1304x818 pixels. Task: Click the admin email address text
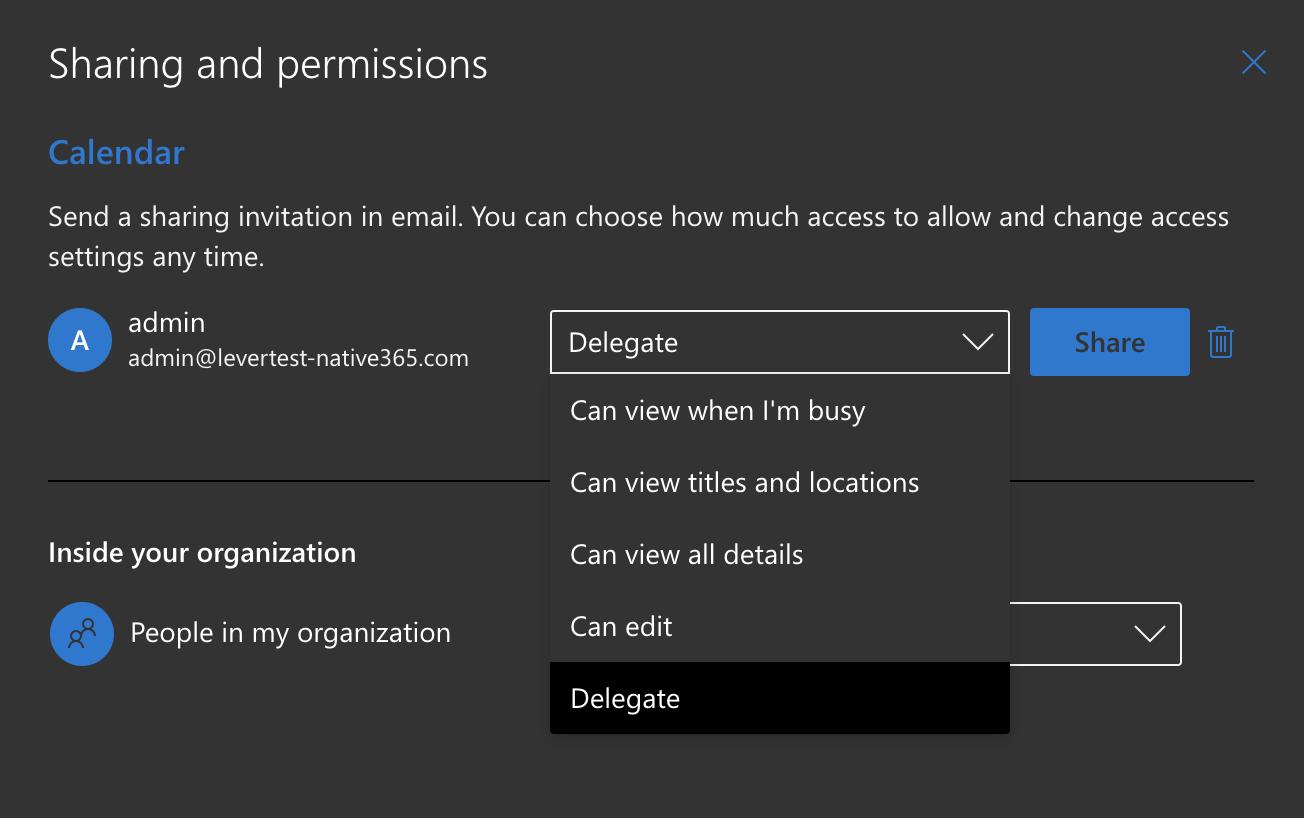point(298,357)
